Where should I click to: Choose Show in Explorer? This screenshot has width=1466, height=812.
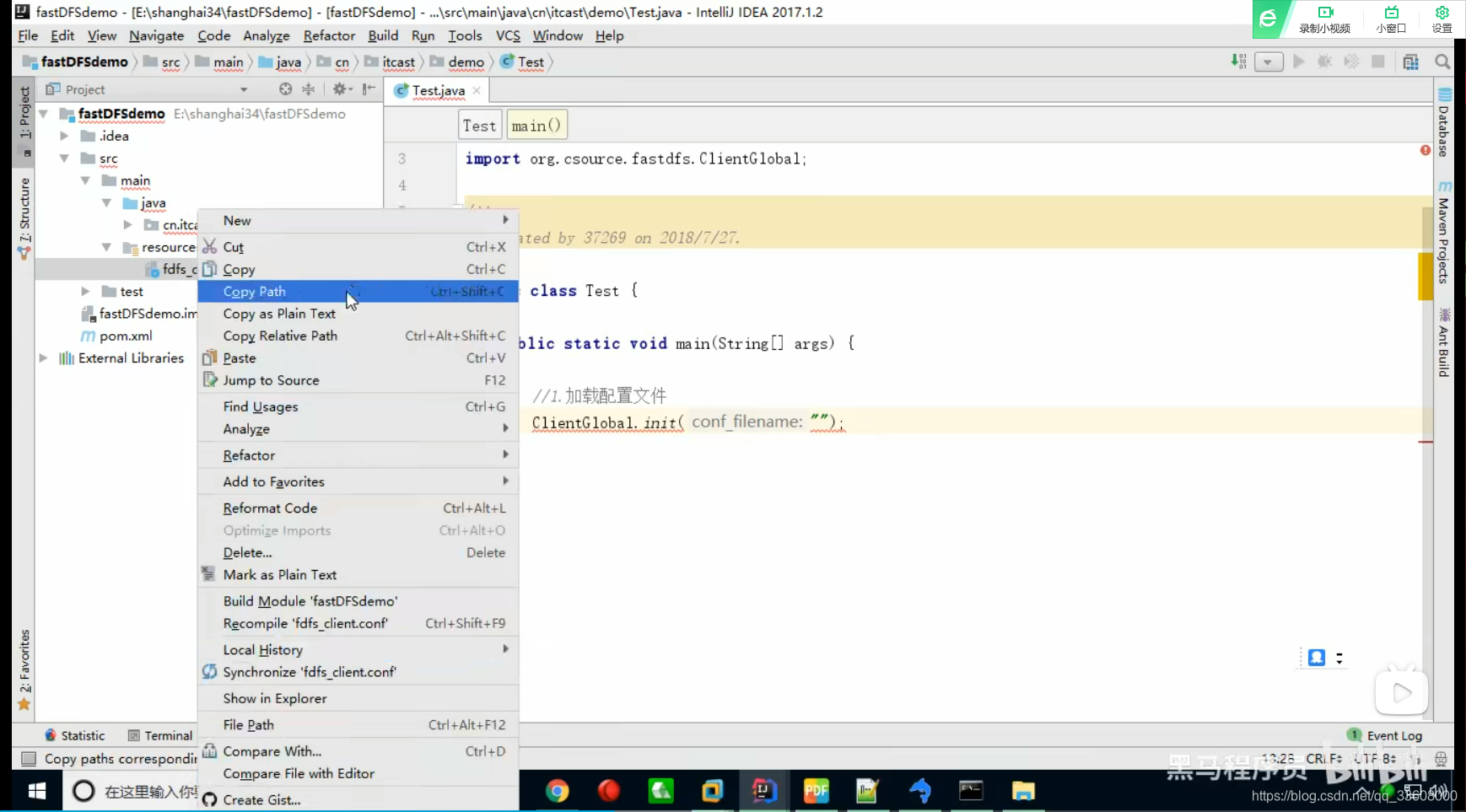click(x=358, y=698)
